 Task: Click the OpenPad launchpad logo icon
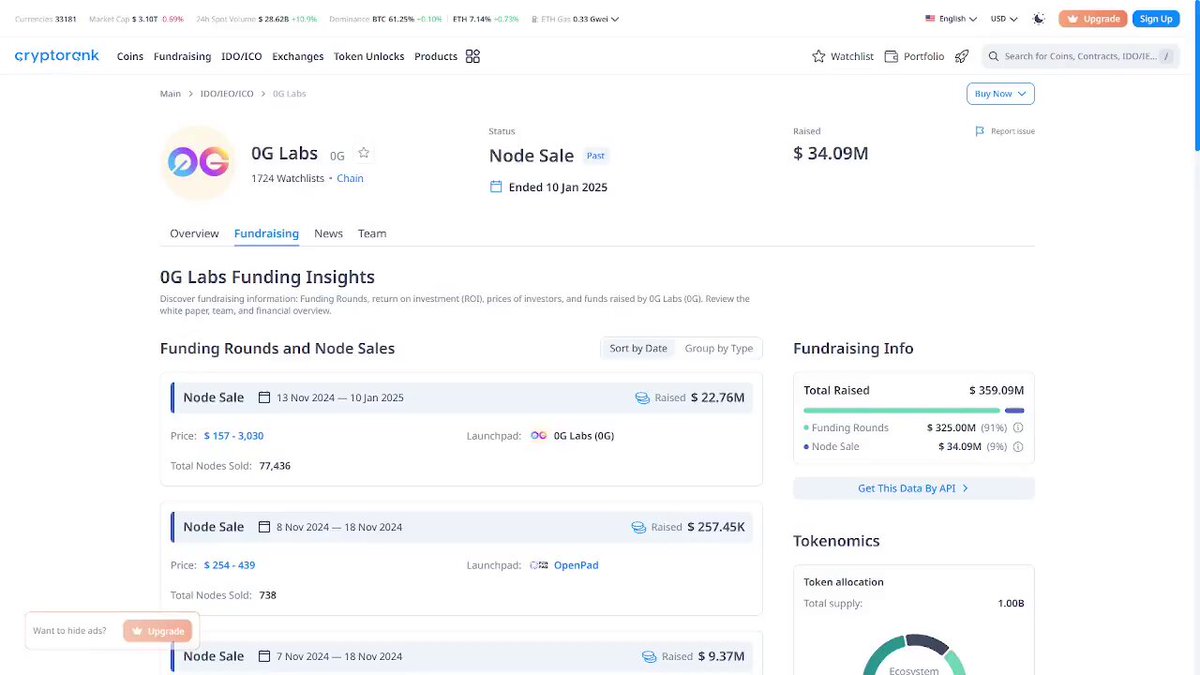(x=538, y=565)
